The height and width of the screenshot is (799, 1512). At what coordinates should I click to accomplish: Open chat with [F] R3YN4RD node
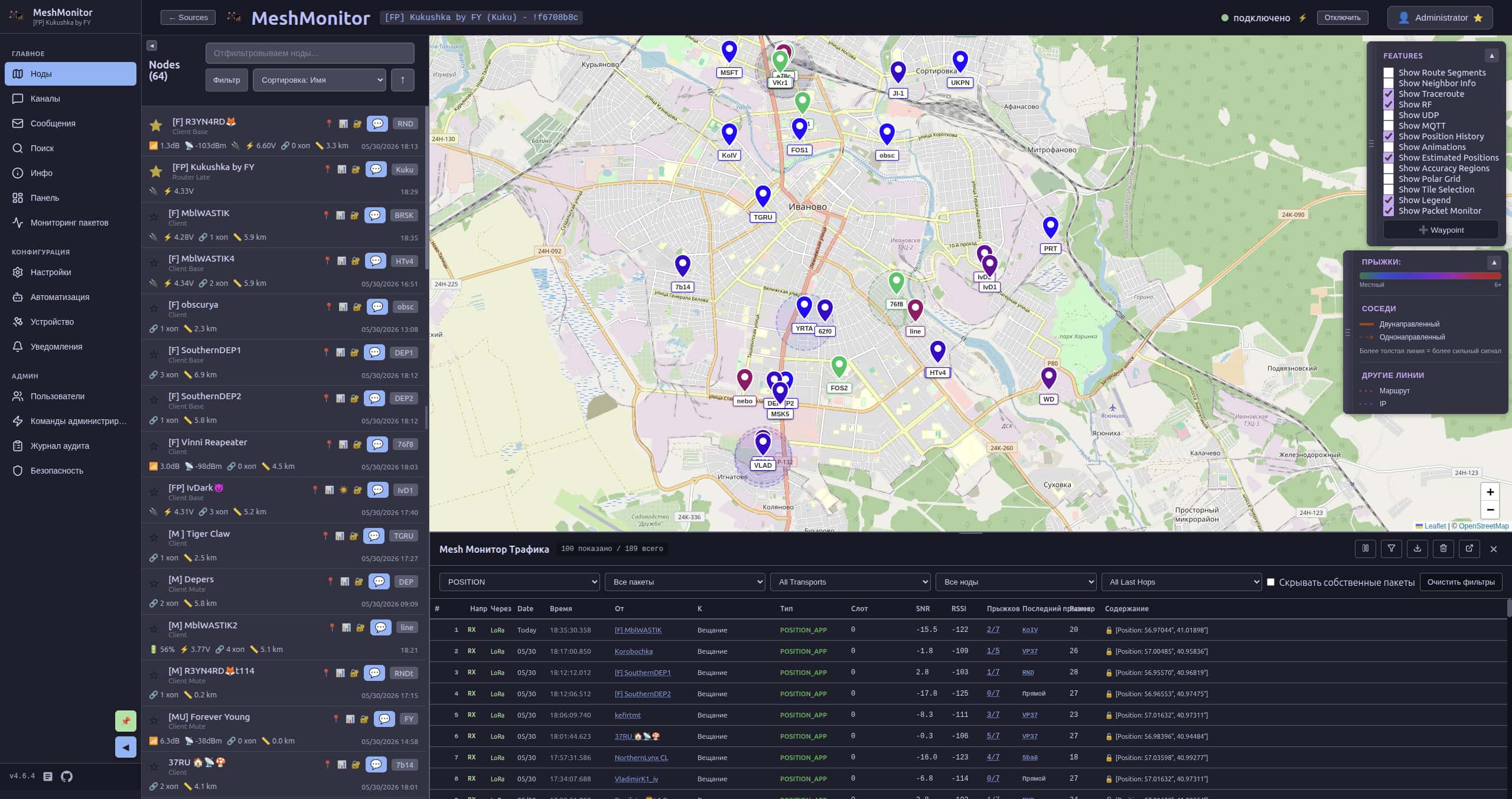click(x=377, y=123)
